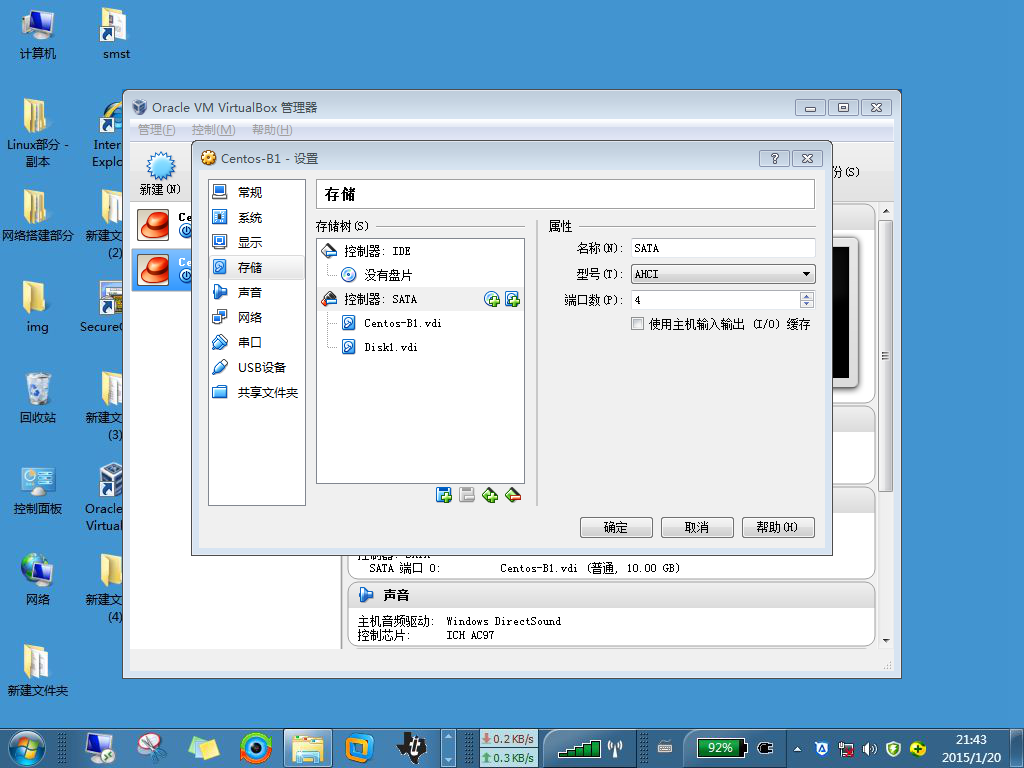Click the battery 92% indicator
The height and width of the screenshot is (768, 1024).
click(x=721, y=748)
